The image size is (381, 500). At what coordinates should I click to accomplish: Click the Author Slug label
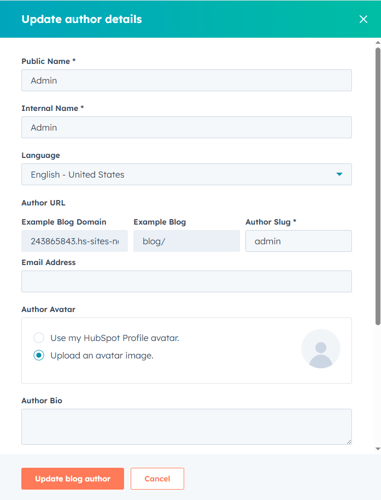[x=271, y=222]
